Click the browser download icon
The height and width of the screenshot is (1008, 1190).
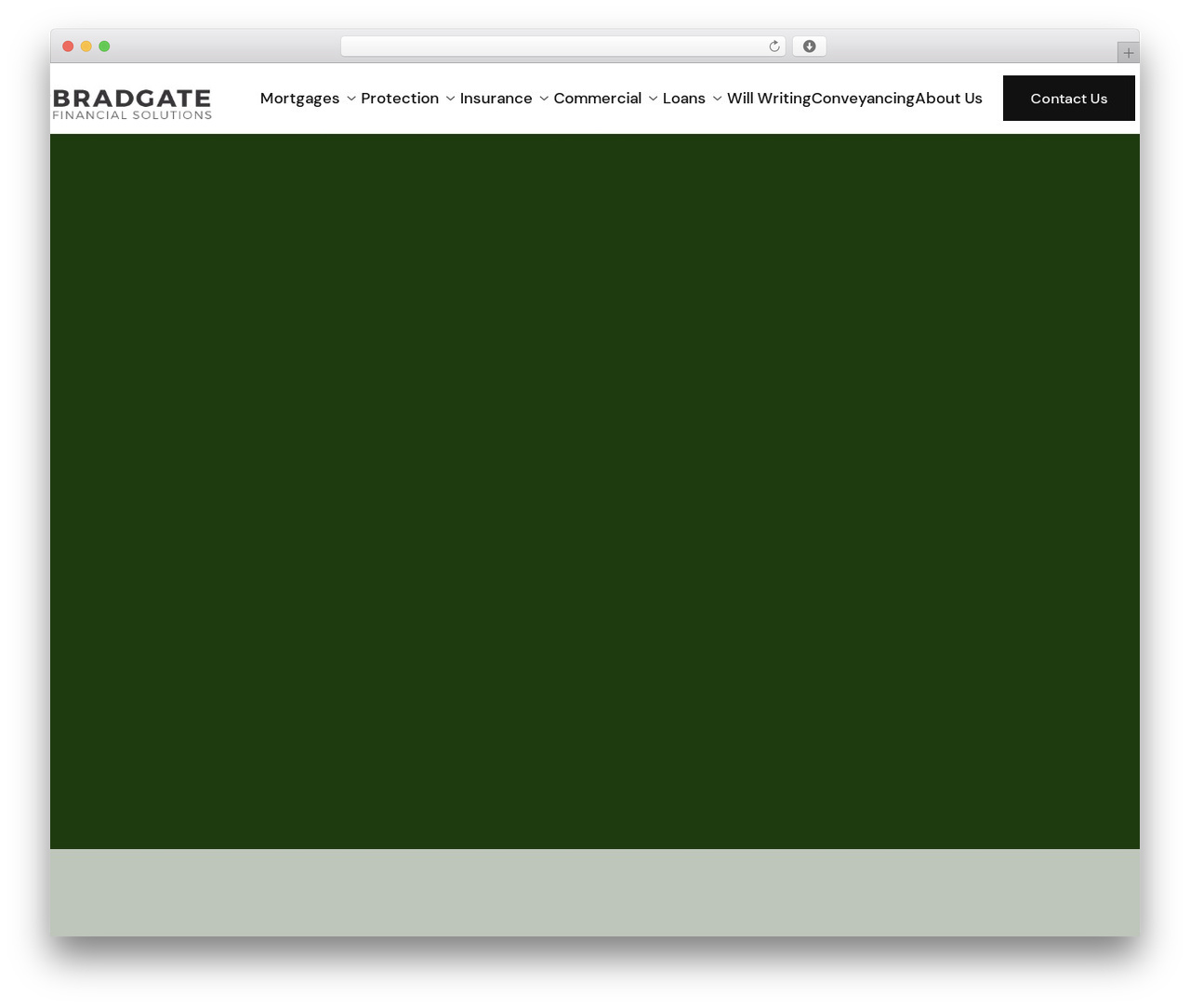(x=809, y=46)
